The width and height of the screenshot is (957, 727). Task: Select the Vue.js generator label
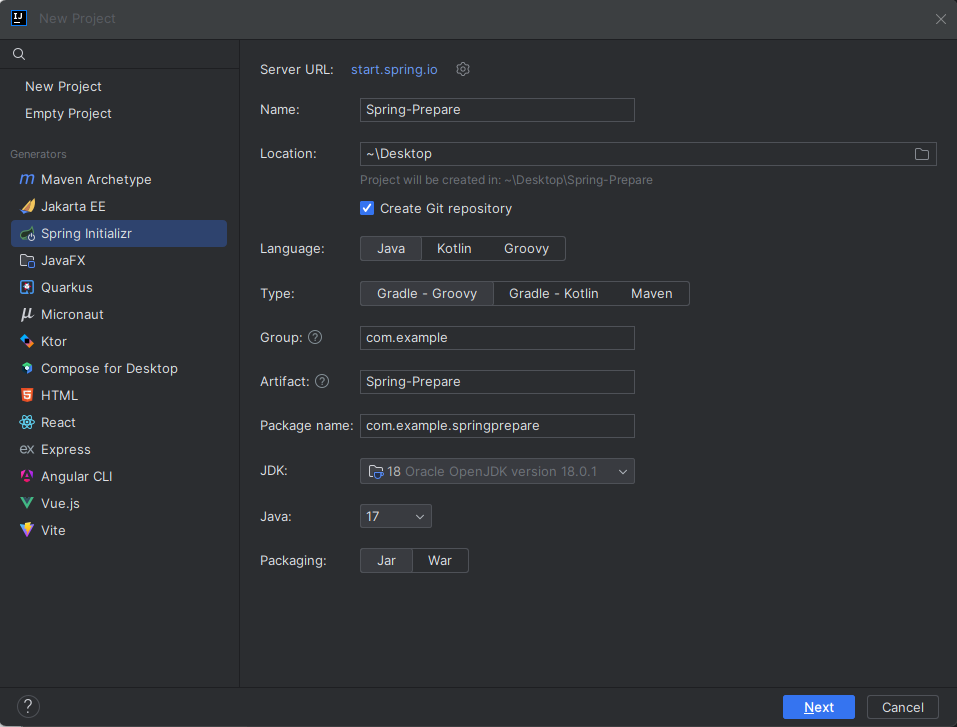(x=60, y=503)
